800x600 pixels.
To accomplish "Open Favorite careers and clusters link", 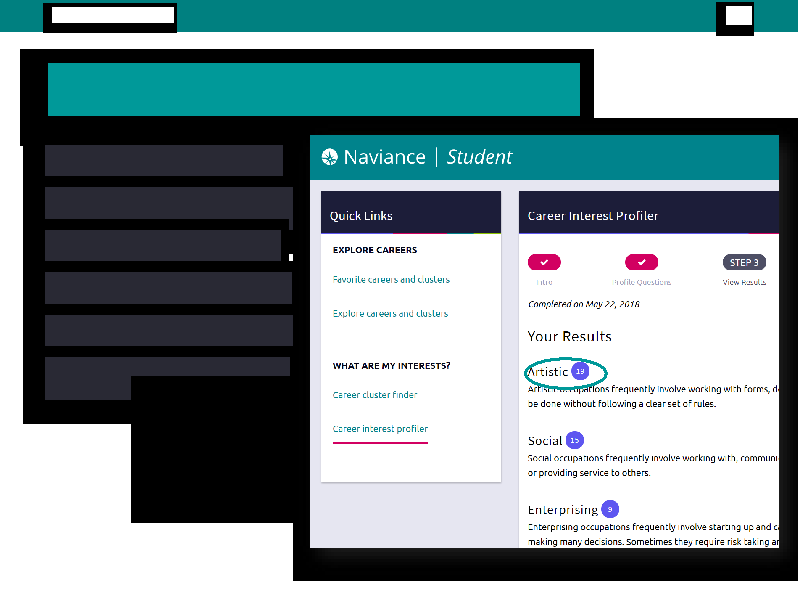I will 391,280.
